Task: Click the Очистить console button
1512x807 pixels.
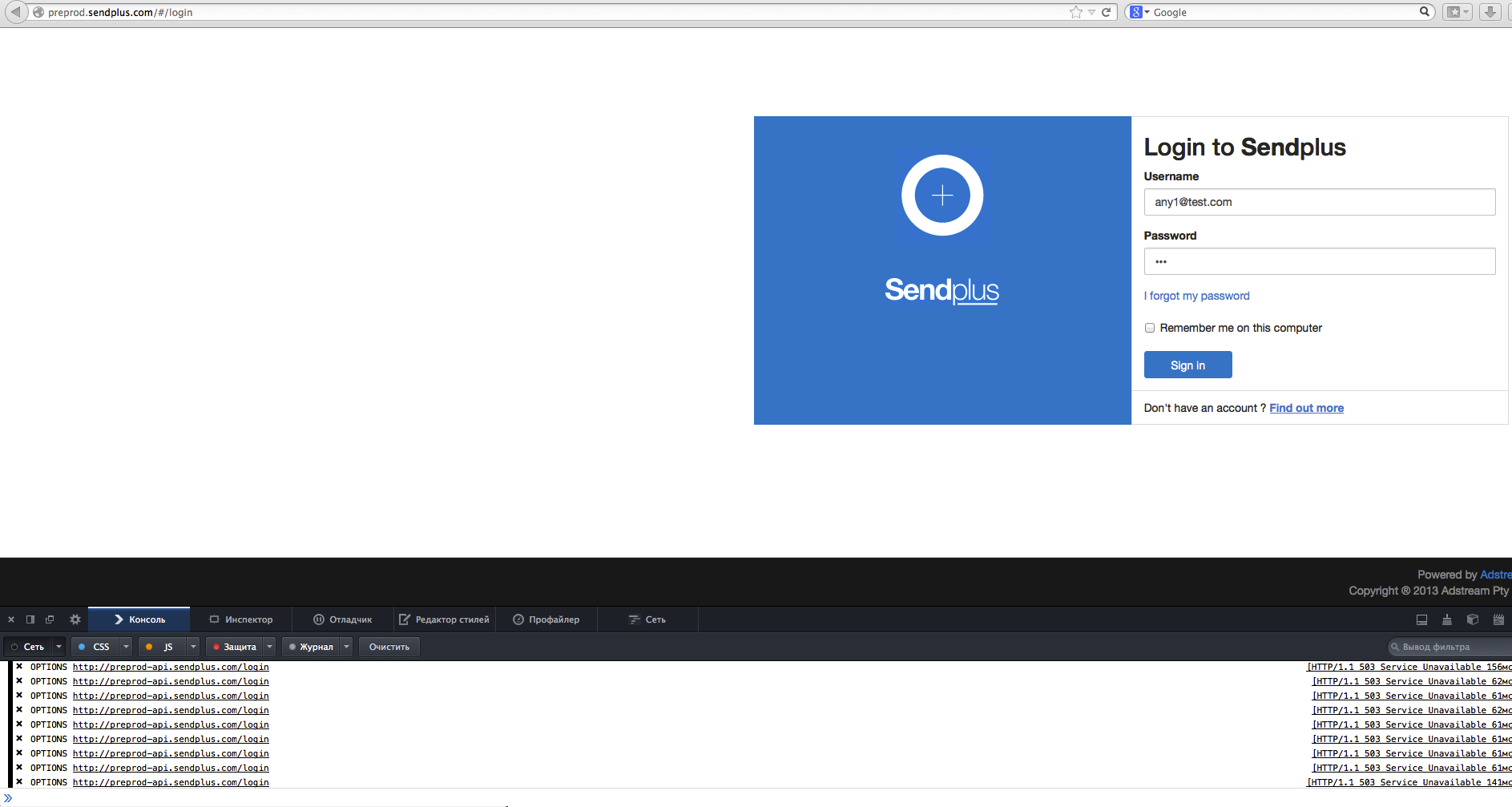Action: [x=389, y=647]
